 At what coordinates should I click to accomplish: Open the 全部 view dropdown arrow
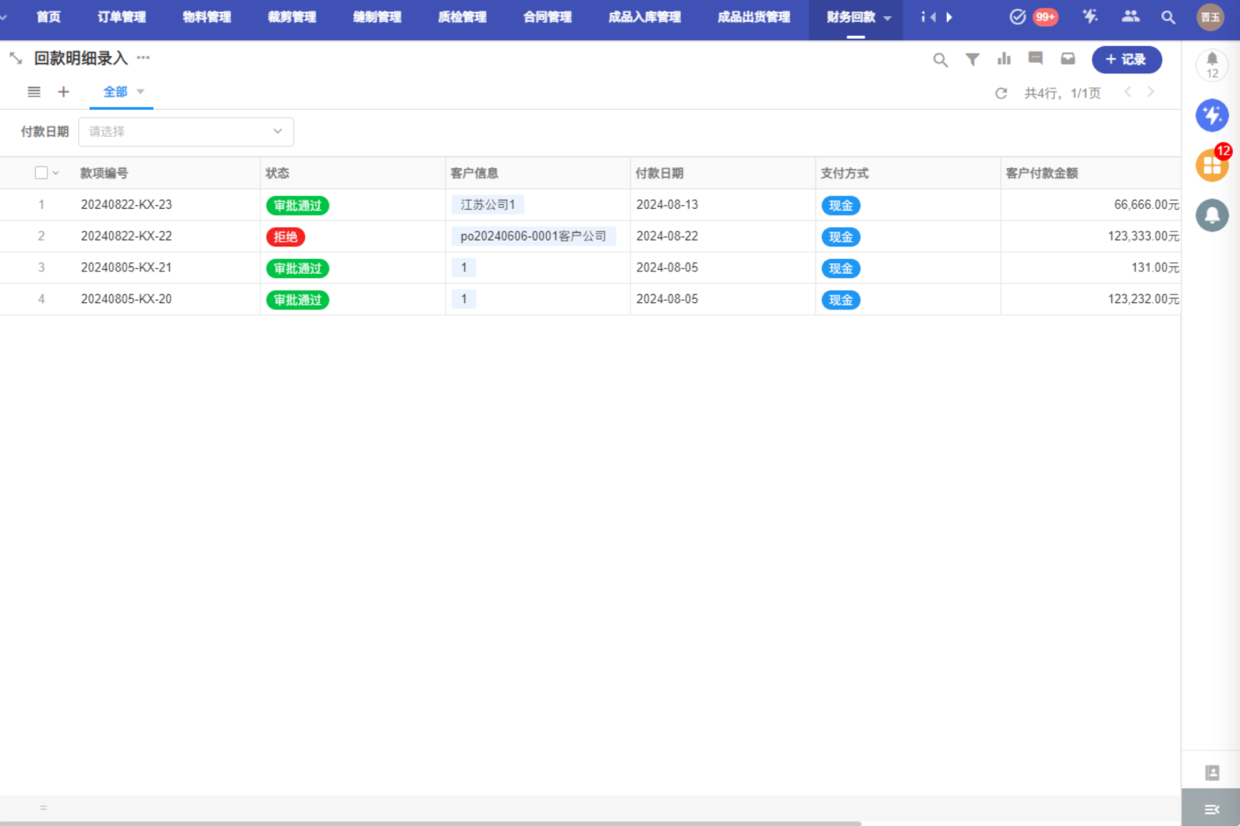point(140,92)
